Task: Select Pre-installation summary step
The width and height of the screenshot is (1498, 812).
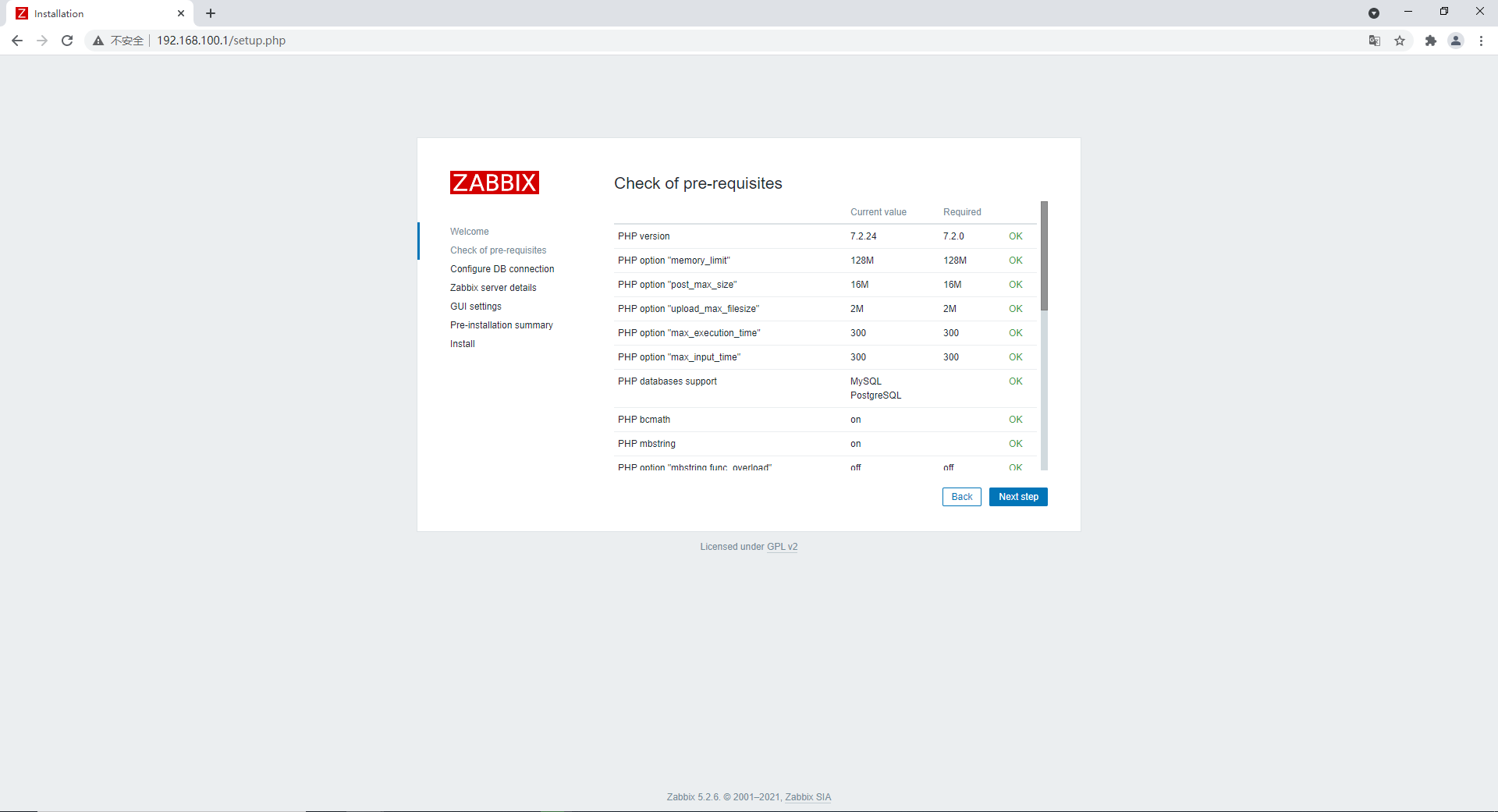Action: tap(502, 325)
